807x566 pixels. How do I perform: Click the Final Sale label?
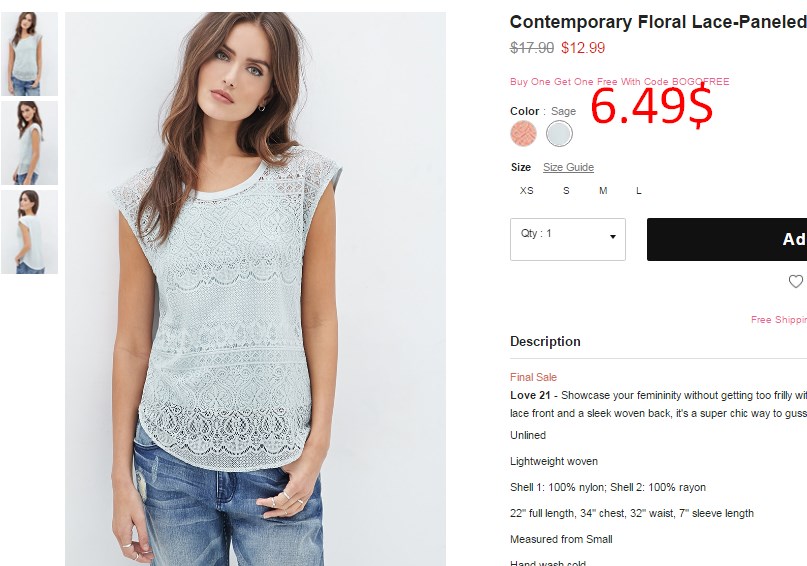point(533,377)
